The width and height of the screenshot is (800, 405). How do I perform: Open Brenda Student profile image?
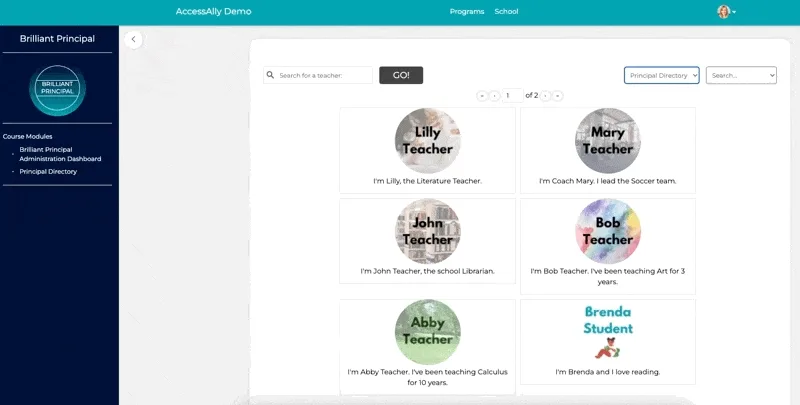(x=608, y=332)
